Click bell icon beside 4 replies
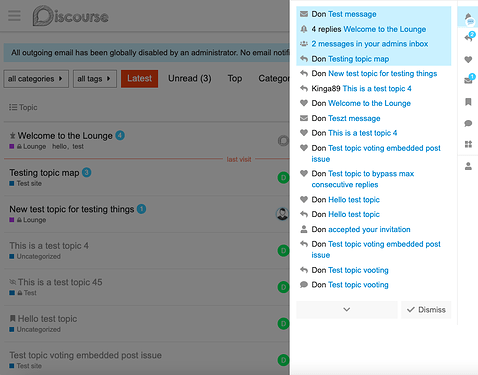The image size is (478, 375). click(x=304, y=29)
